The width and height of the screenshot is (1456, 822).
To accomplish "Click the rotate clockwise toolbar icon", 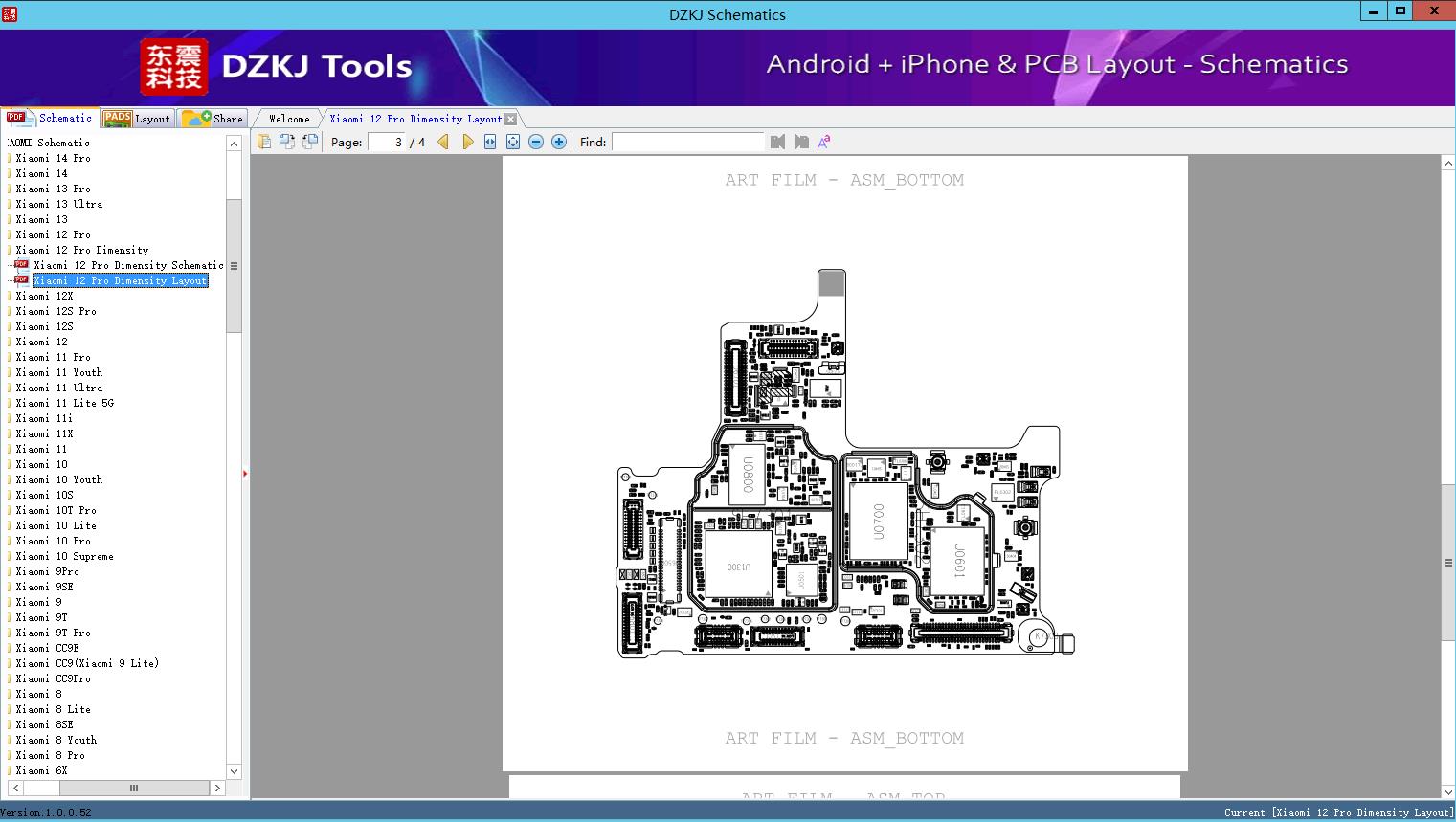I will (x=310, y=142).
